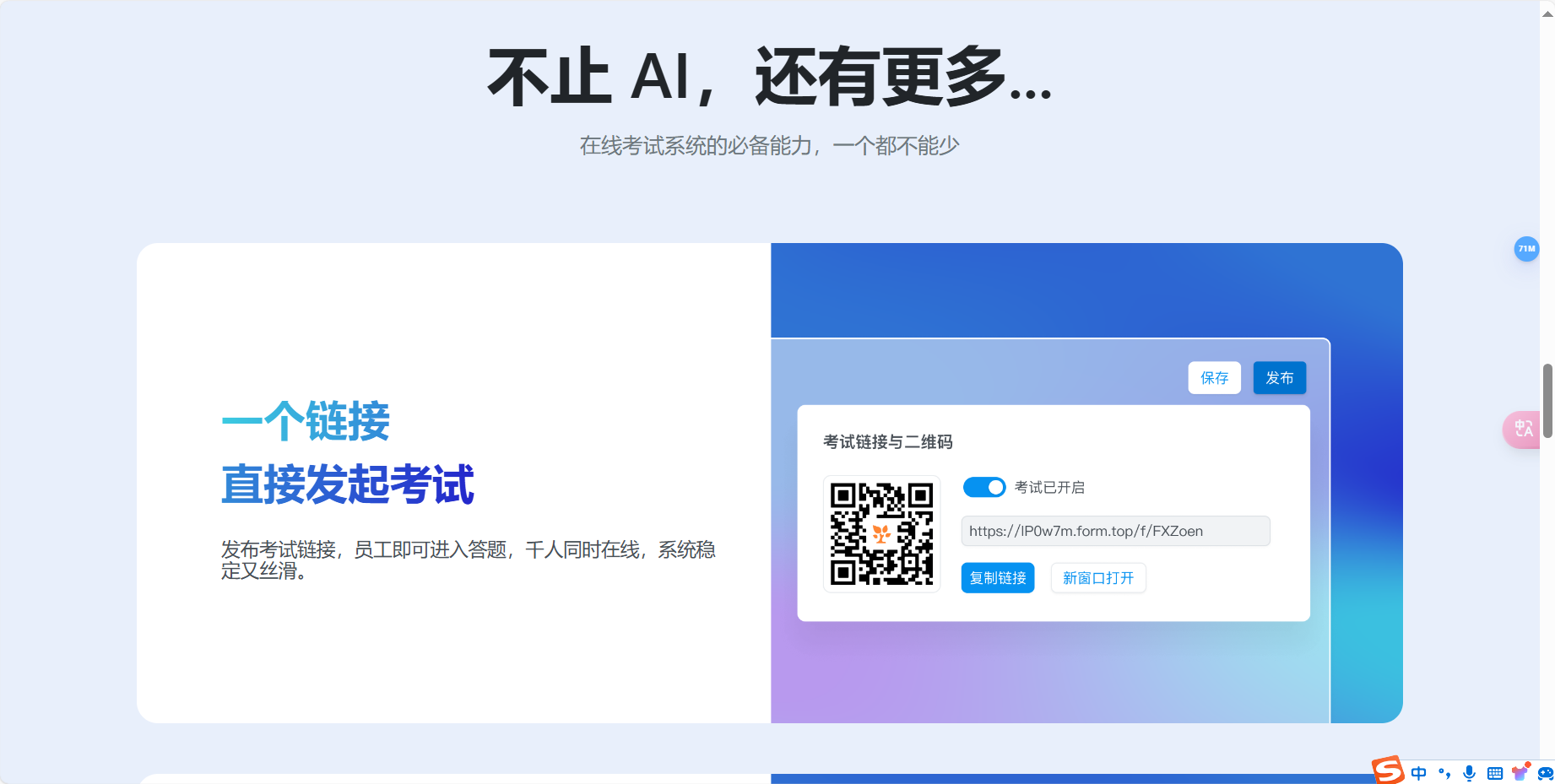This screenshot has height=784, width=1555.
Task: Open Sogou skin center via the shirt icon
Action: (1520, 771)
